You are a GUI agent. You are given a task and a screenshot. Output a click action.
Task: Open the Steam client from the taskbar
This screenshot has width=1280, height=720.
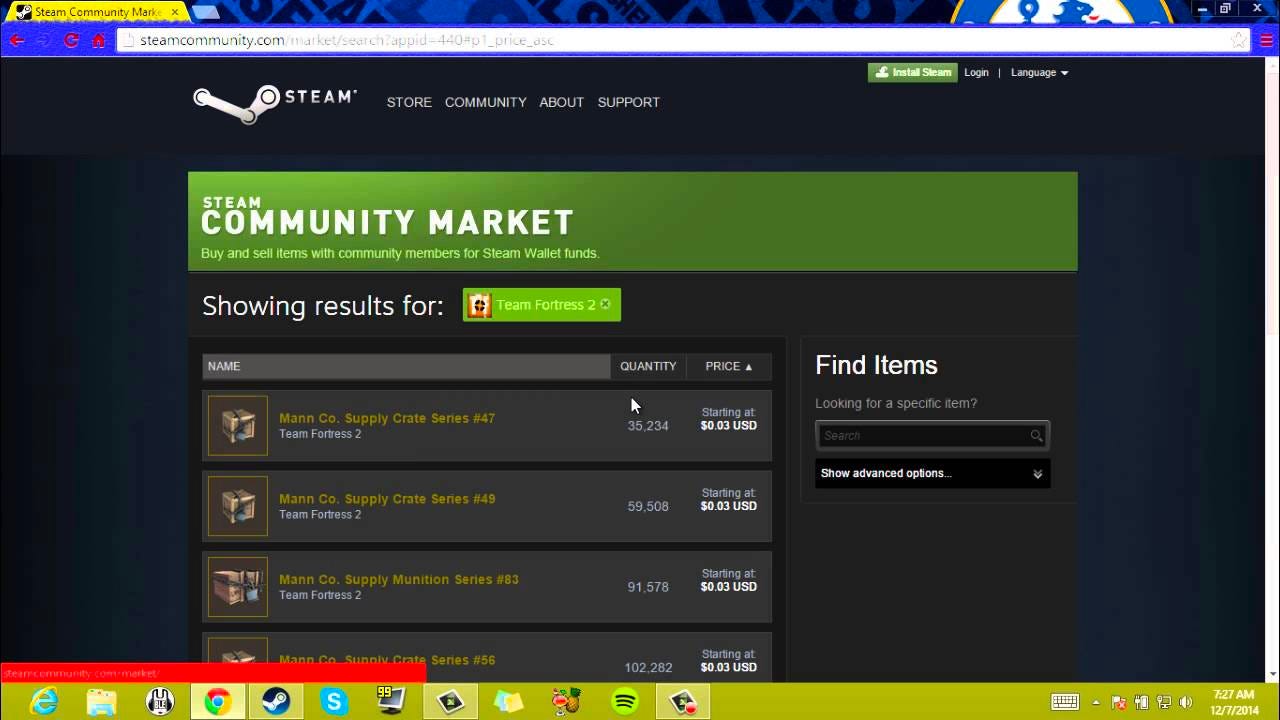click(x=275, y=702)
